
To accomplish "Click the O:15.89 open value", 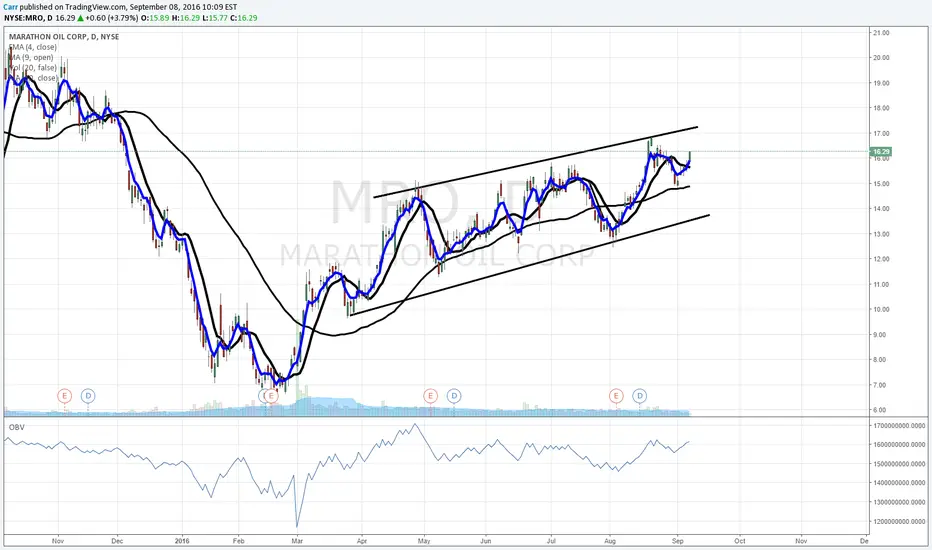I will coord(156,18).
